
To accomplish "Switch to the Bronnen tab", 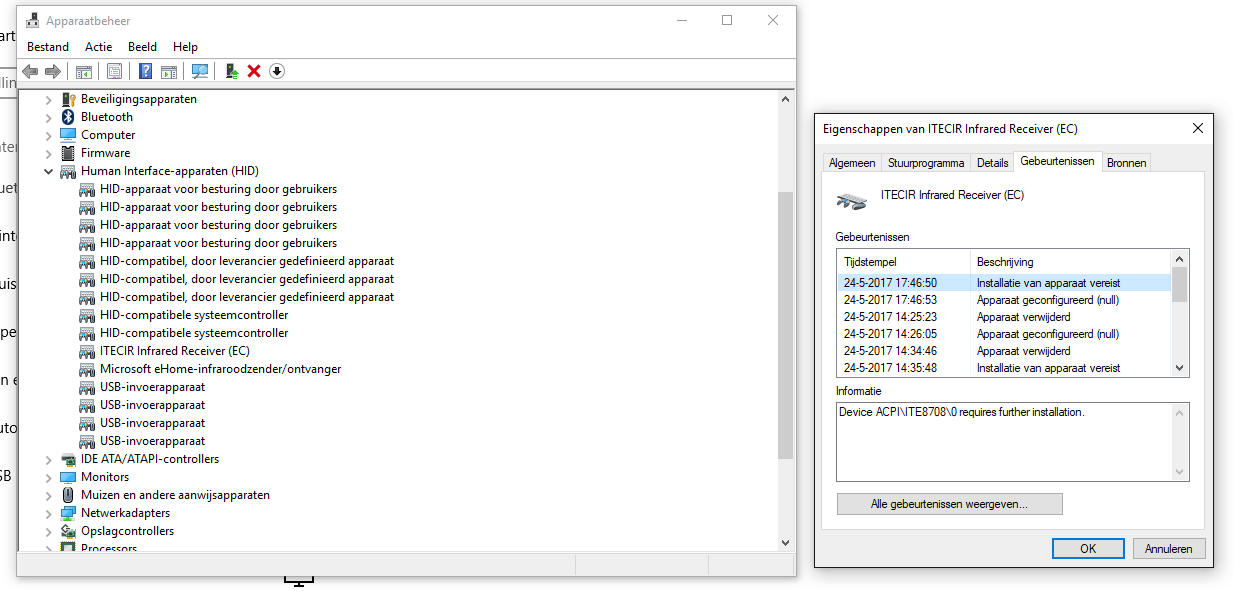I will coord(1126,163).
